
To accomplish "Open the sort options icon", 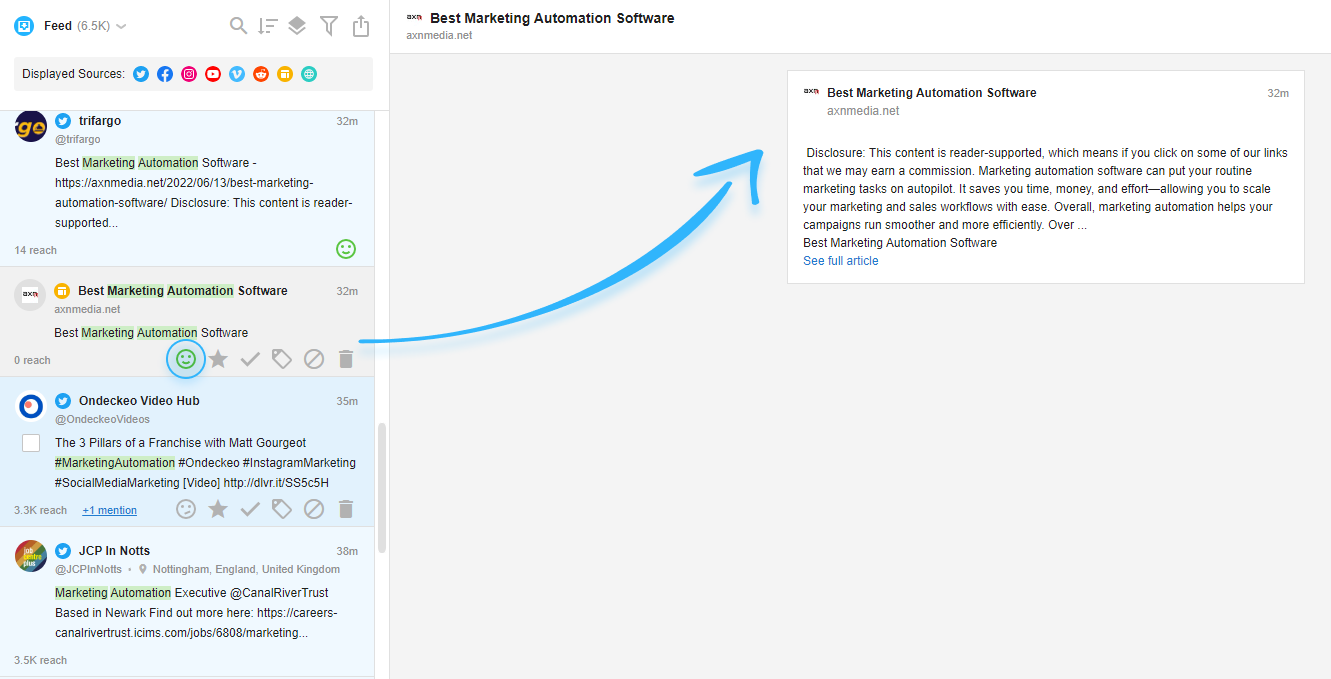I will [268, 26].
